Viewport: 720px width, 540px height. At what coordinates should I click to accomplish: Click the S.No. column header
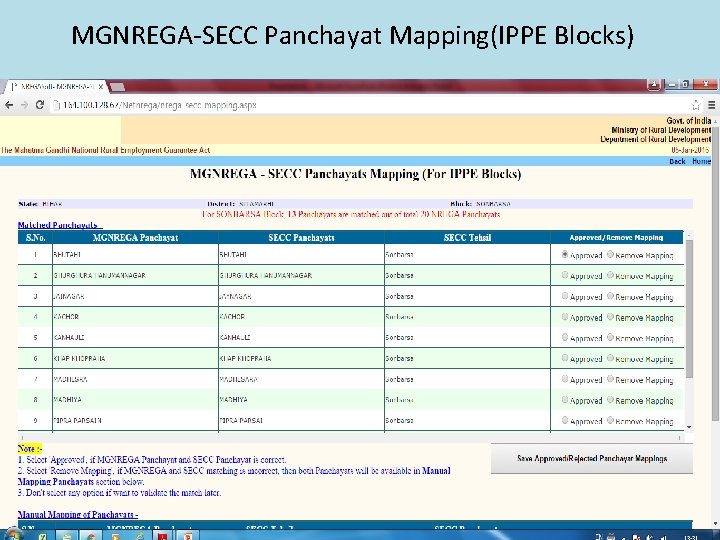pyautogui.click(x=35, y=237)
